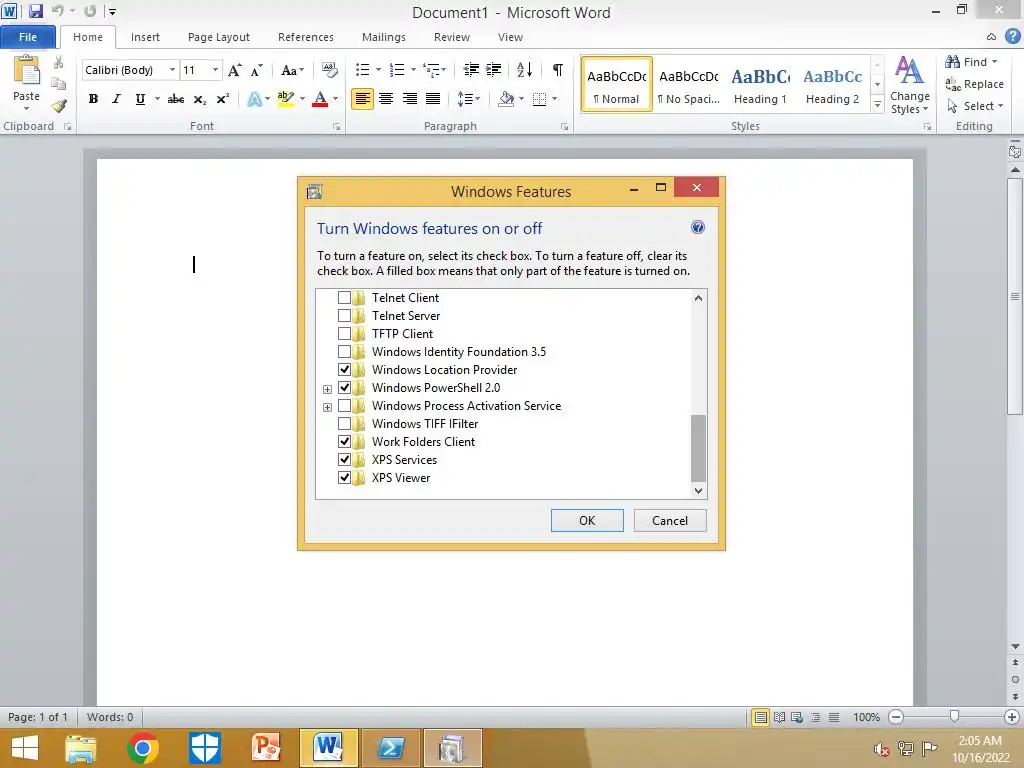
Task: Apply Superscript formatting
Action: (223, 99)
